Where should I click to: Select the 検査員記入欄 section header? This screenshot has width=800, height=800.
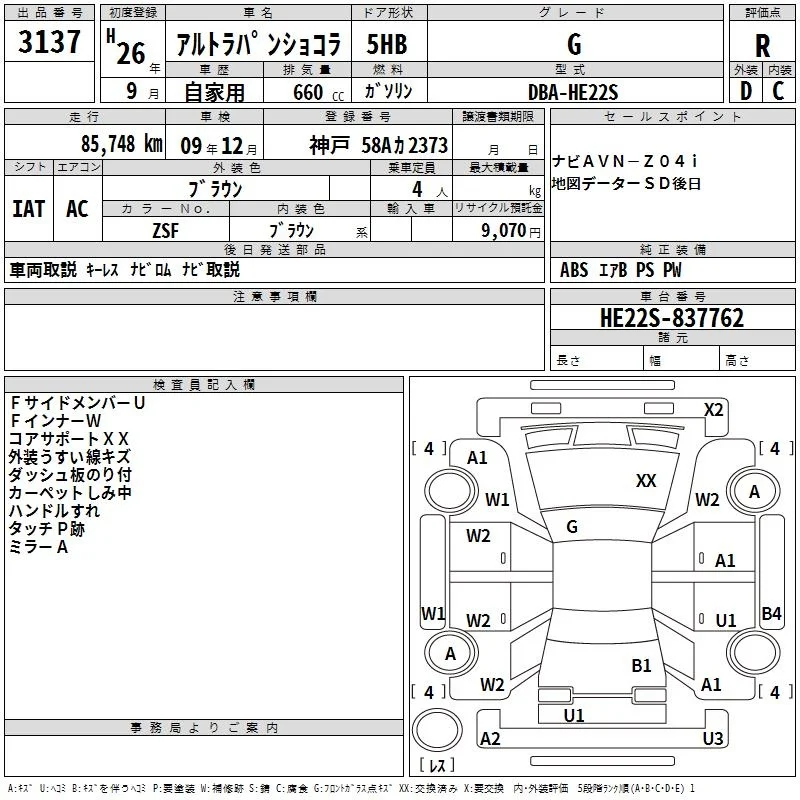pos(204,385)
